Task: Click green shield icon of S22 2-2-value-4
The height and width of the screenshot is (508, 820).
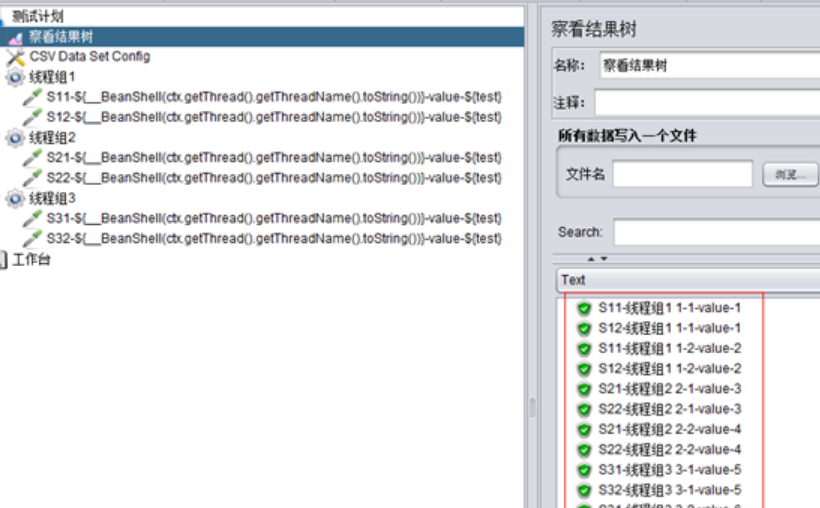Action: pos(584,450)
